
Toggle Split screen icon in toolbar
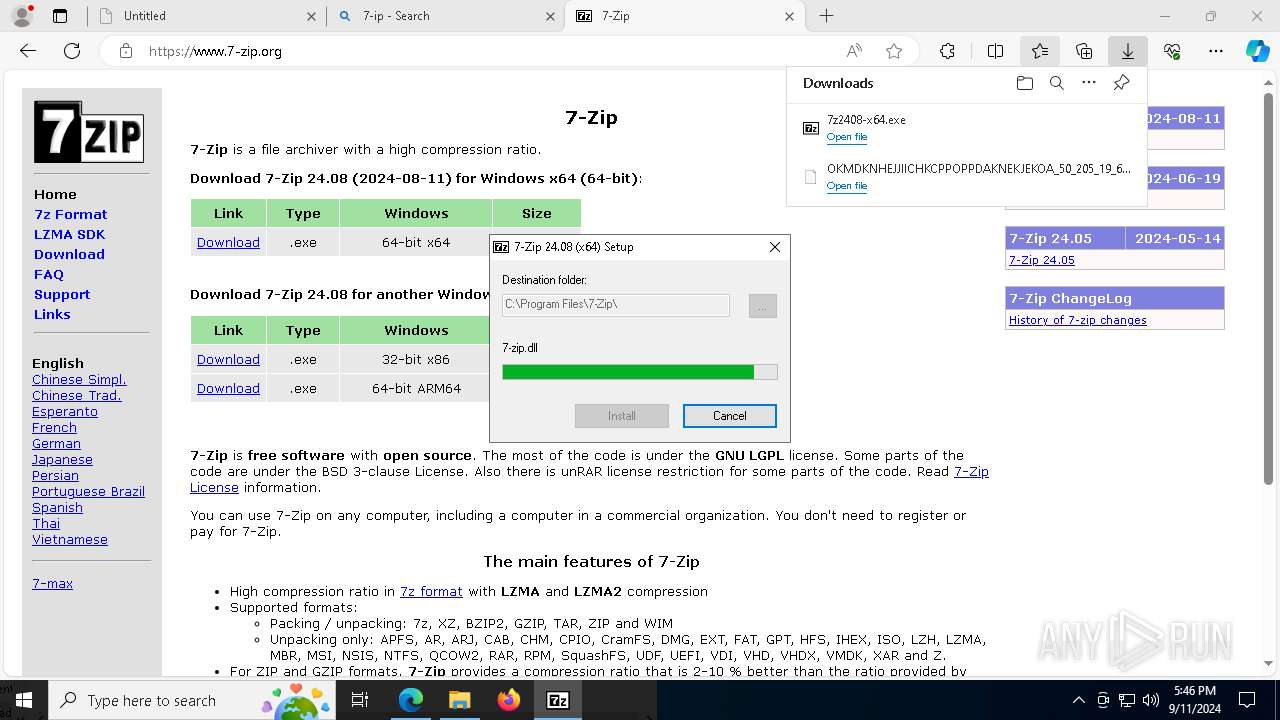click(995, 51)
